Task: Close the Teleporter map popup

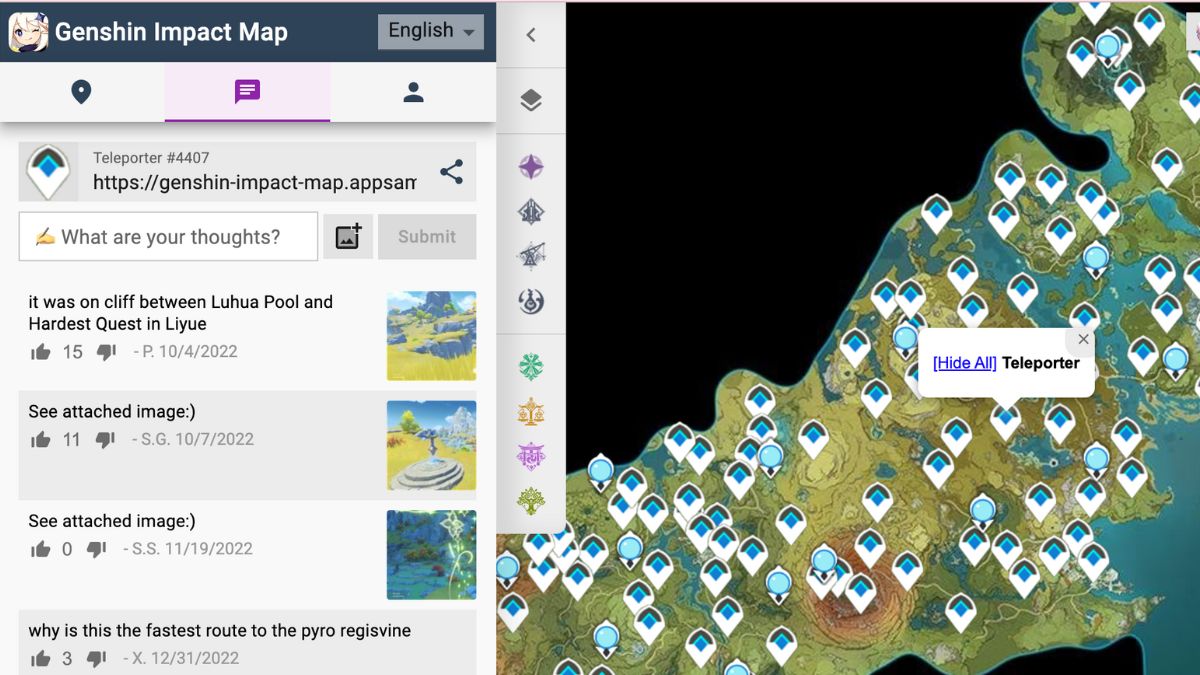Action: (x=1083, y=340)
